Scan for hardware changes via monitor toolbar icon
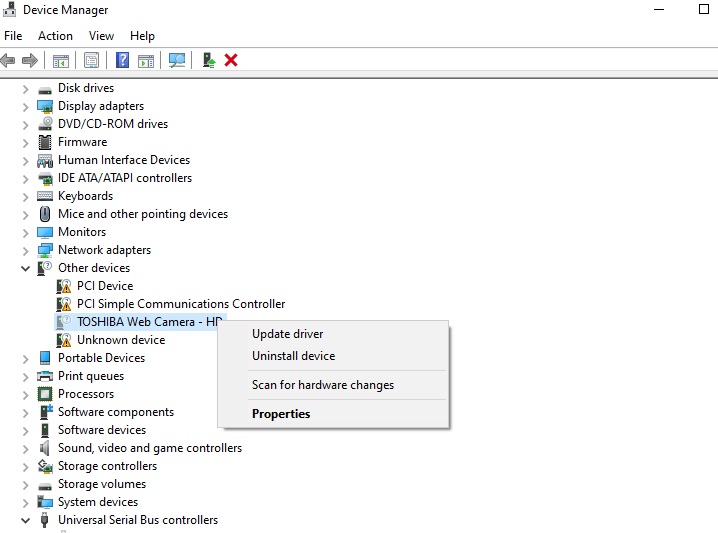The width and height of the screenshot is (718, 533). 177,60
